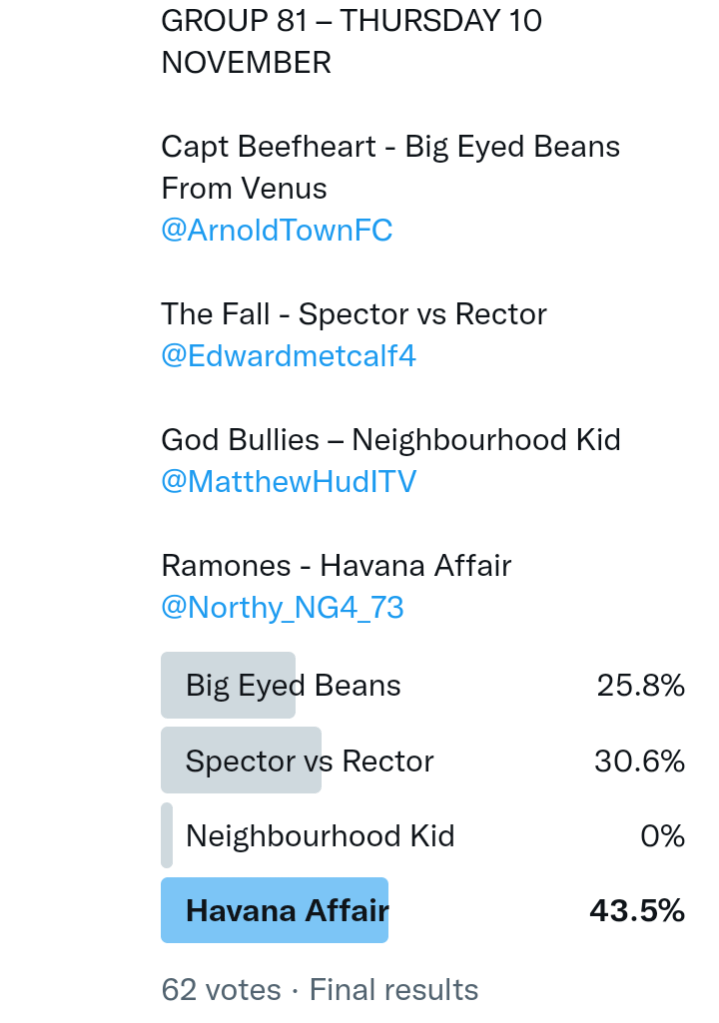The height and width of the screenshot is (1023, 719).
Task: Open the @MatthewHudITV profile
Action: tap(288, 482)
